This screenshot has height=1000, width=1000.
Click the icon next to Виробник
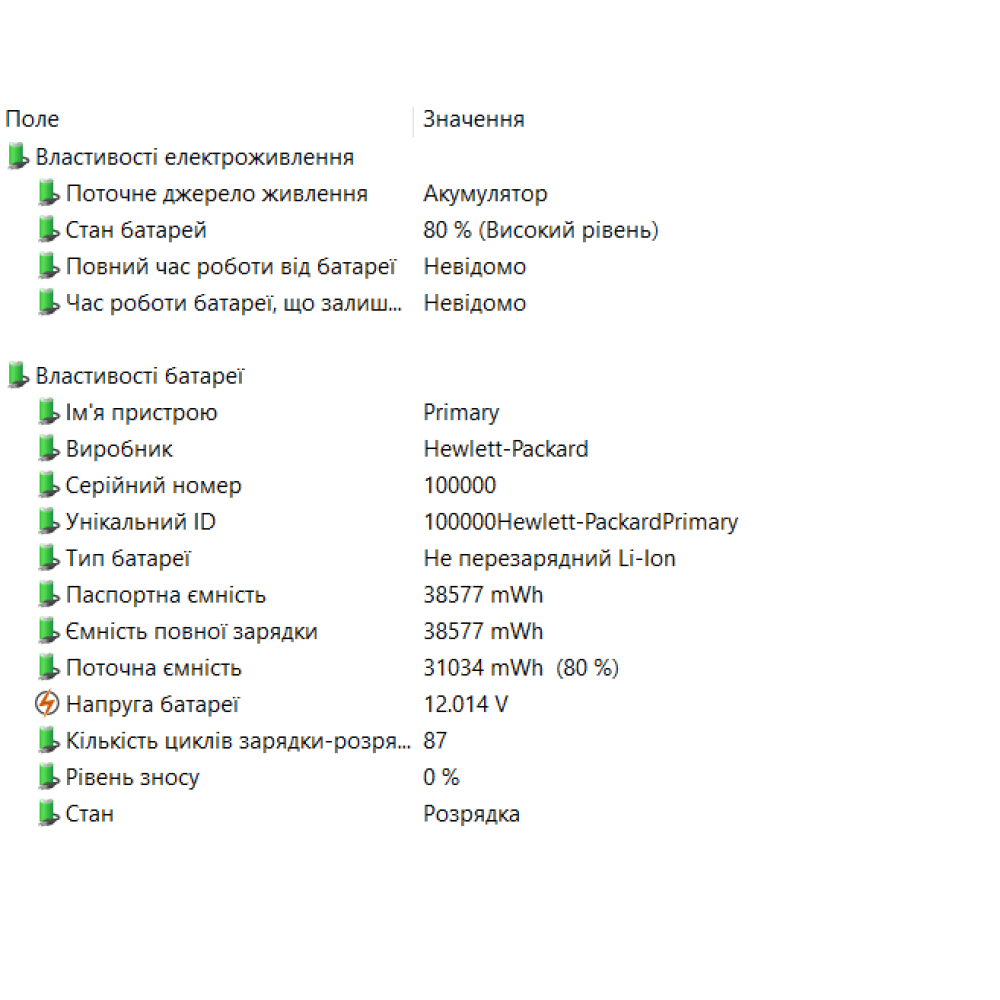tap(47, 449)
